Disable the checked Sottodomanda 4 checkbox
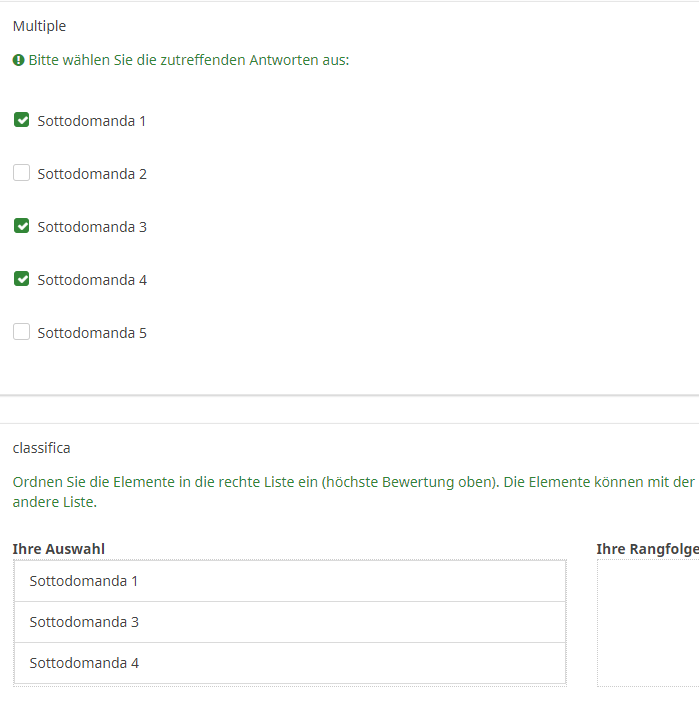The height and width of the screenshot is (721, 699). pos(21,279)
